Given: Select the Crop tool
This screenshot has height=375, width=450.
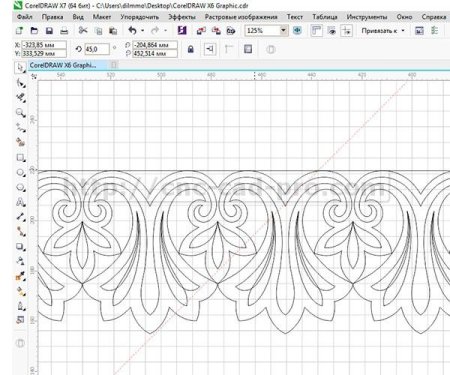Looking at the screenshot, I should (20, 98).
